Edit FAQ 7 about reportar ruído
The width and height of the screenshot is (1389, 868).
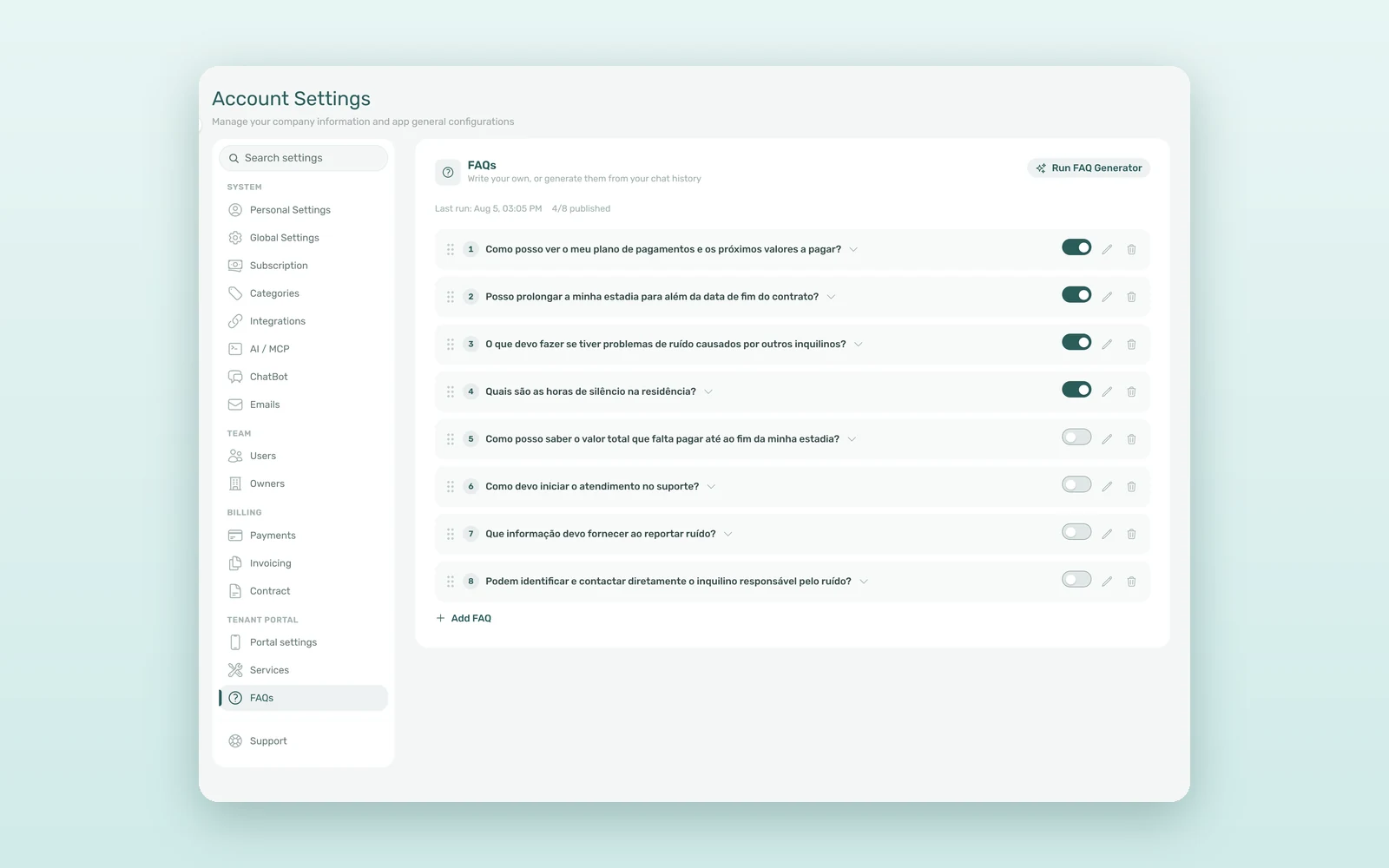coord(1107,534)
